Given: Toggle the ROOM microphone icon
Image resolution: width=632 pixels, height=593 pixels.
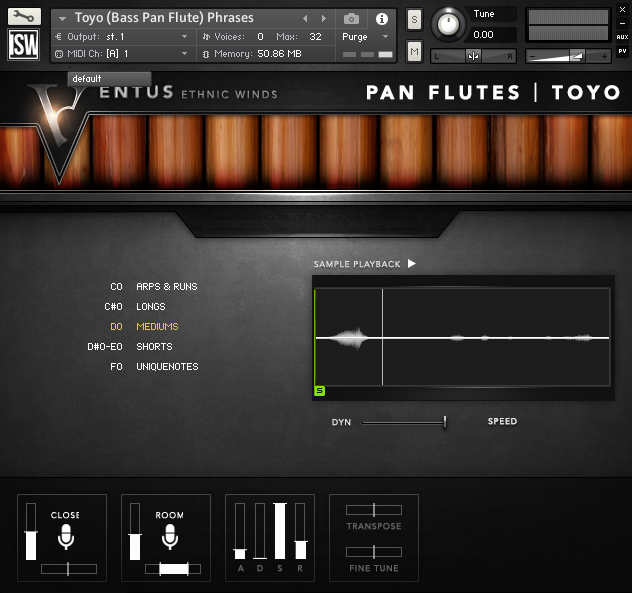Looking at the screenshot, I should [x=170, y=537].
